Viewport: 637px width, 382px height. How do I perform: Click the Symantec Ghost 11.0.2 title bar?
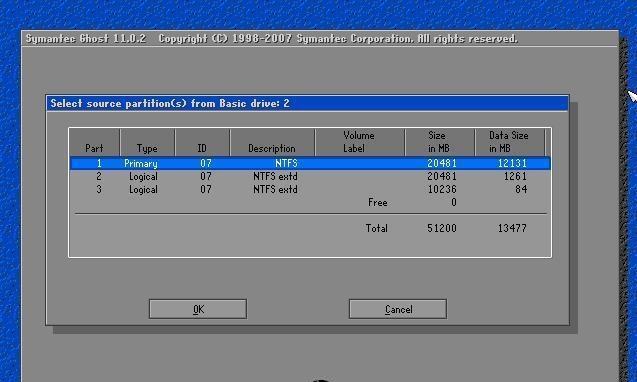point(320,39)
